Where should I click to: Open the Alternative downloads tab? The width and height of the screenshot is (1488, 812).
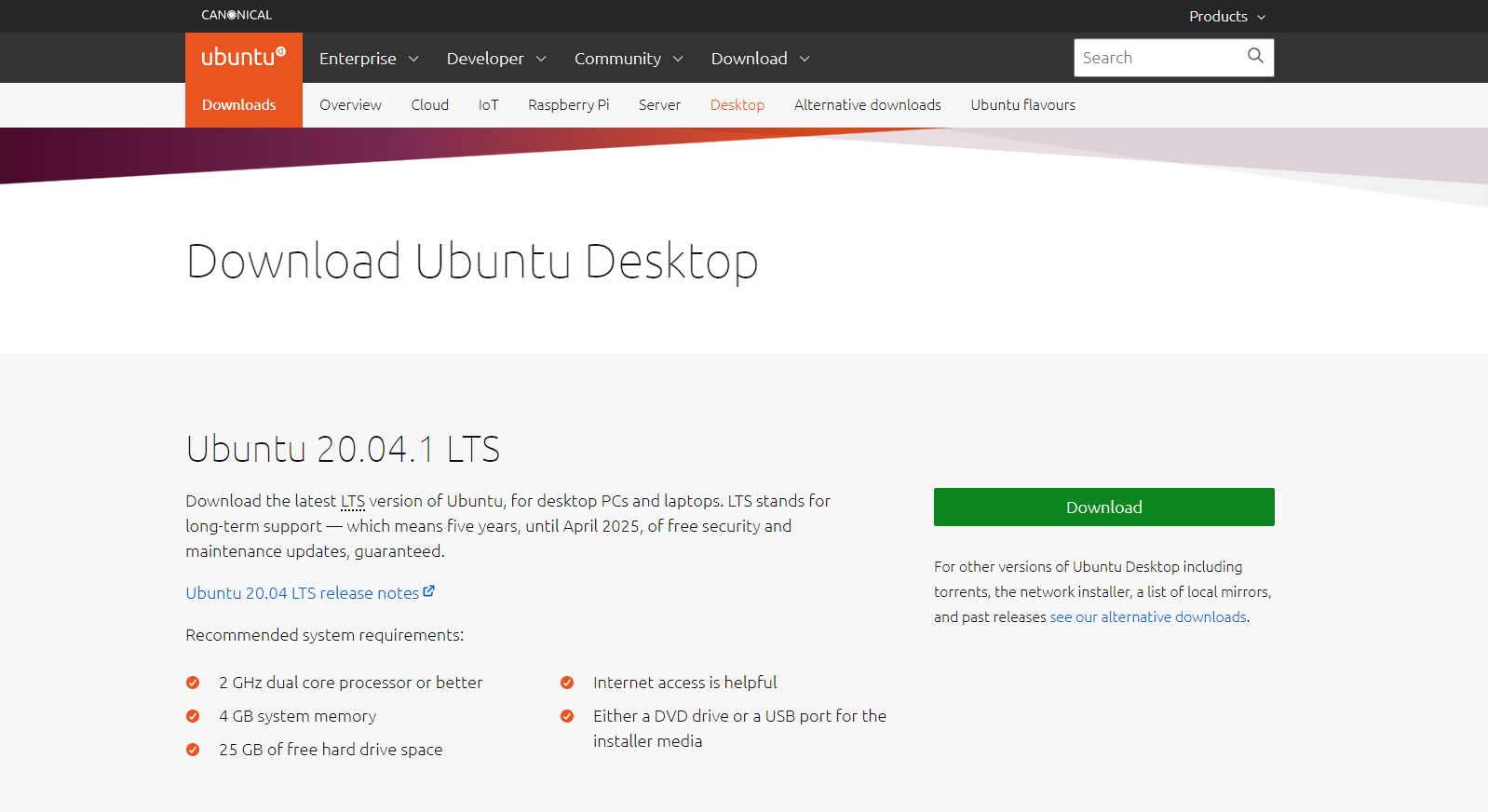(868, 104)
